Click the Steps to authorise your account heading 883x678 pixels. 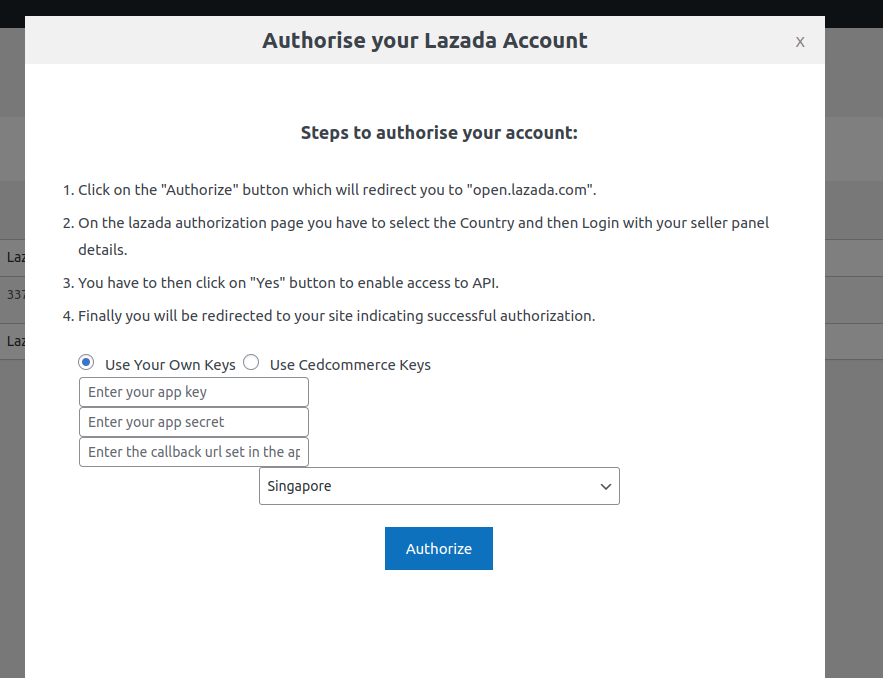coord(439,132)
